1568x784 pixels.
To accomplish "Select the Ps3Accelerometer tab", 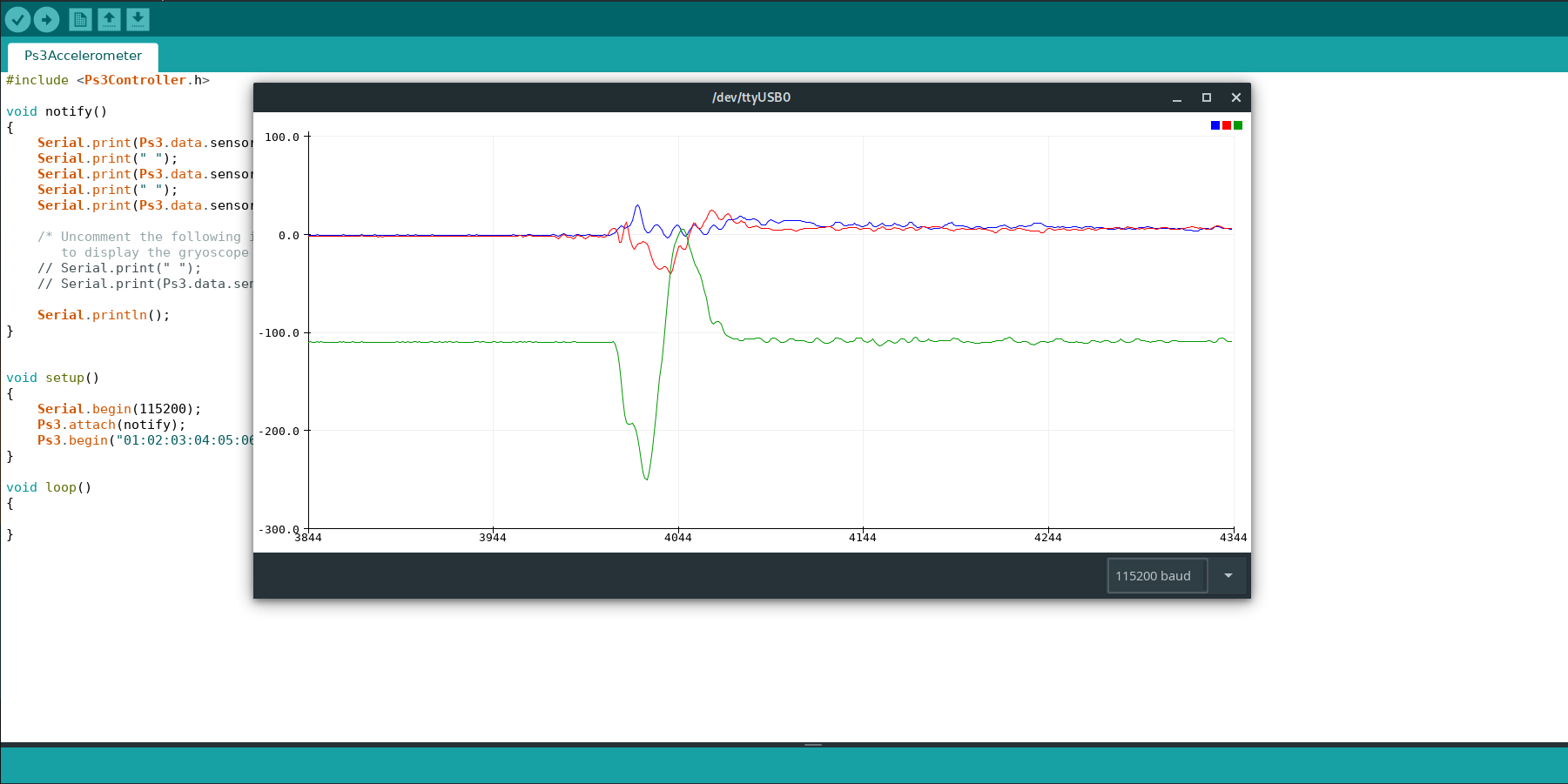I will (83, 56).
